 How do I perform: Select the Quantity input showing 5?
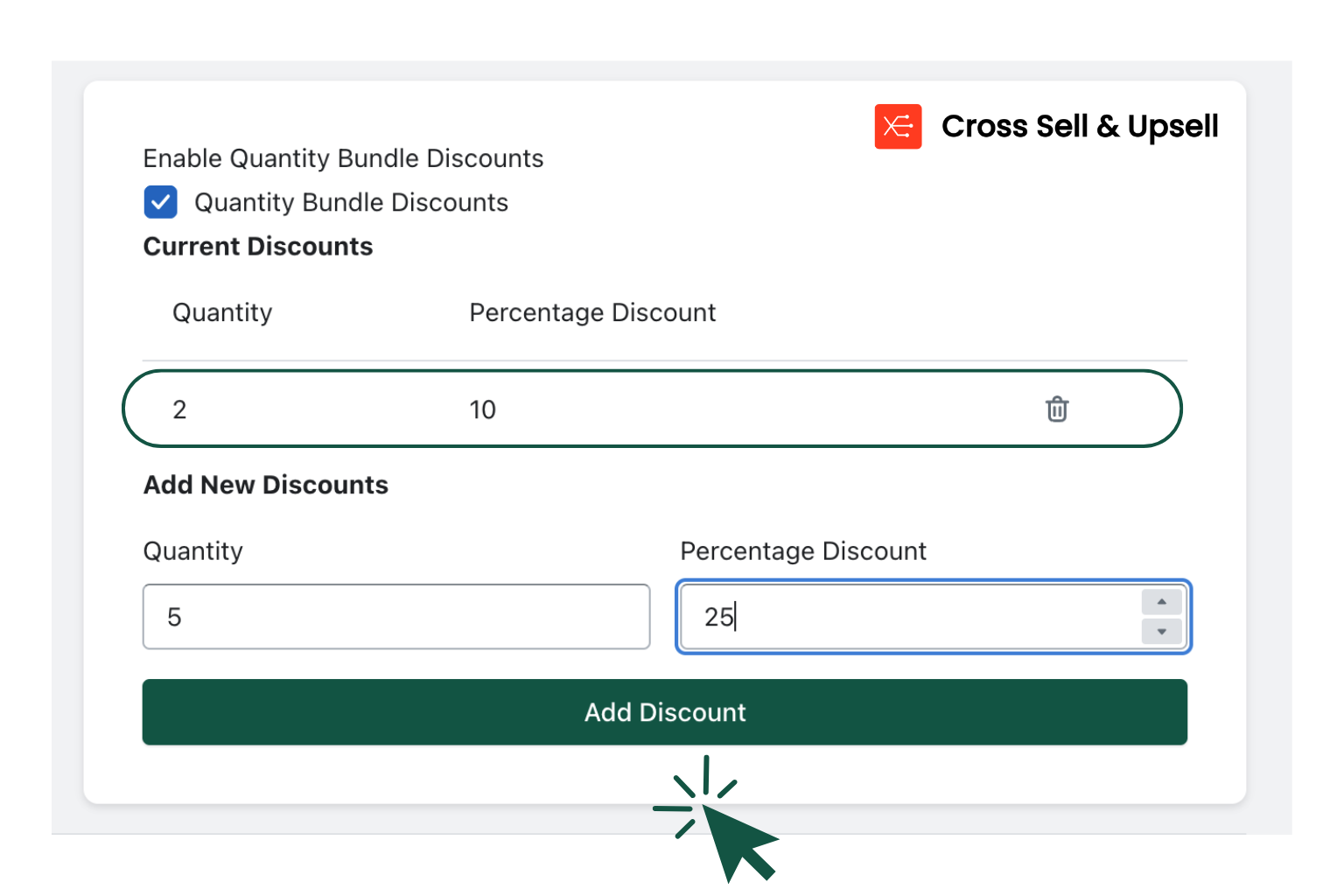395,617
